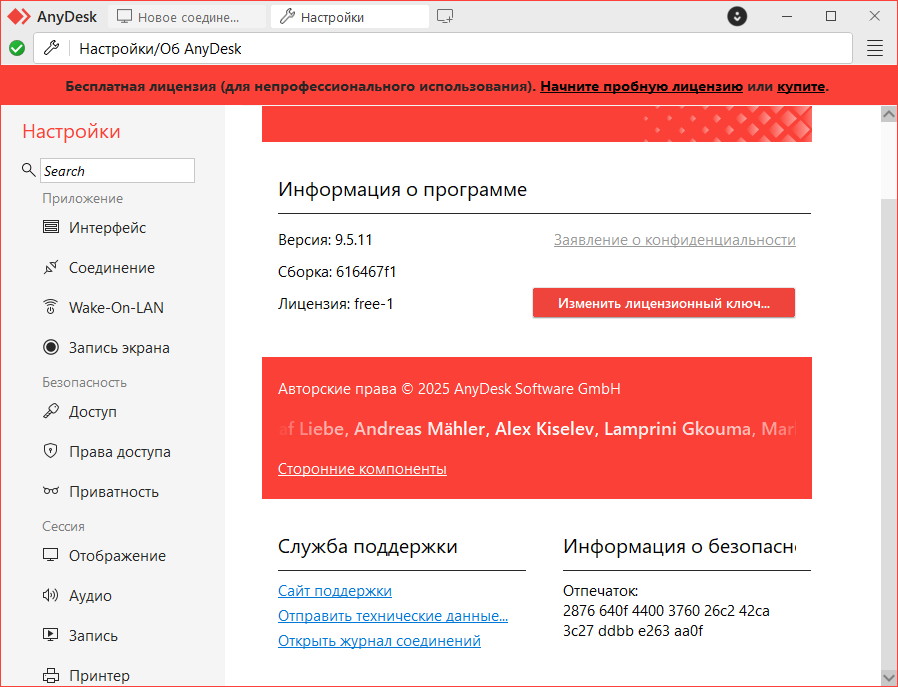Click the Сборка: 616467f1 text
This screenshot has height=687, width=898.
pyautogui.click(x=337, y=271)
